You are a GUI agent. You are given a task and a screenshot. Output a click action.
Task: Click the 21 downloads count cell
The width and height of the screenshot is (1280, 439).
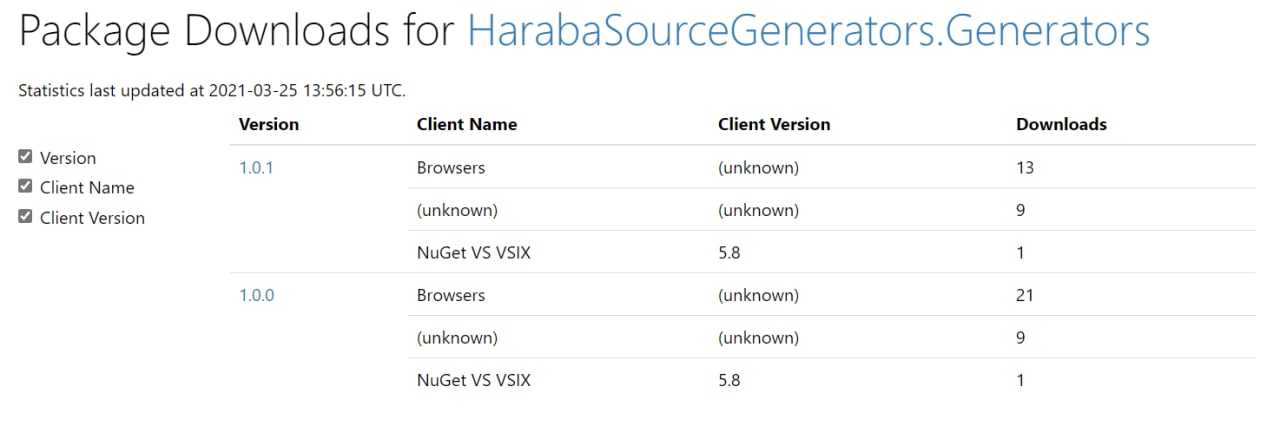click(x=1025, y=296)
